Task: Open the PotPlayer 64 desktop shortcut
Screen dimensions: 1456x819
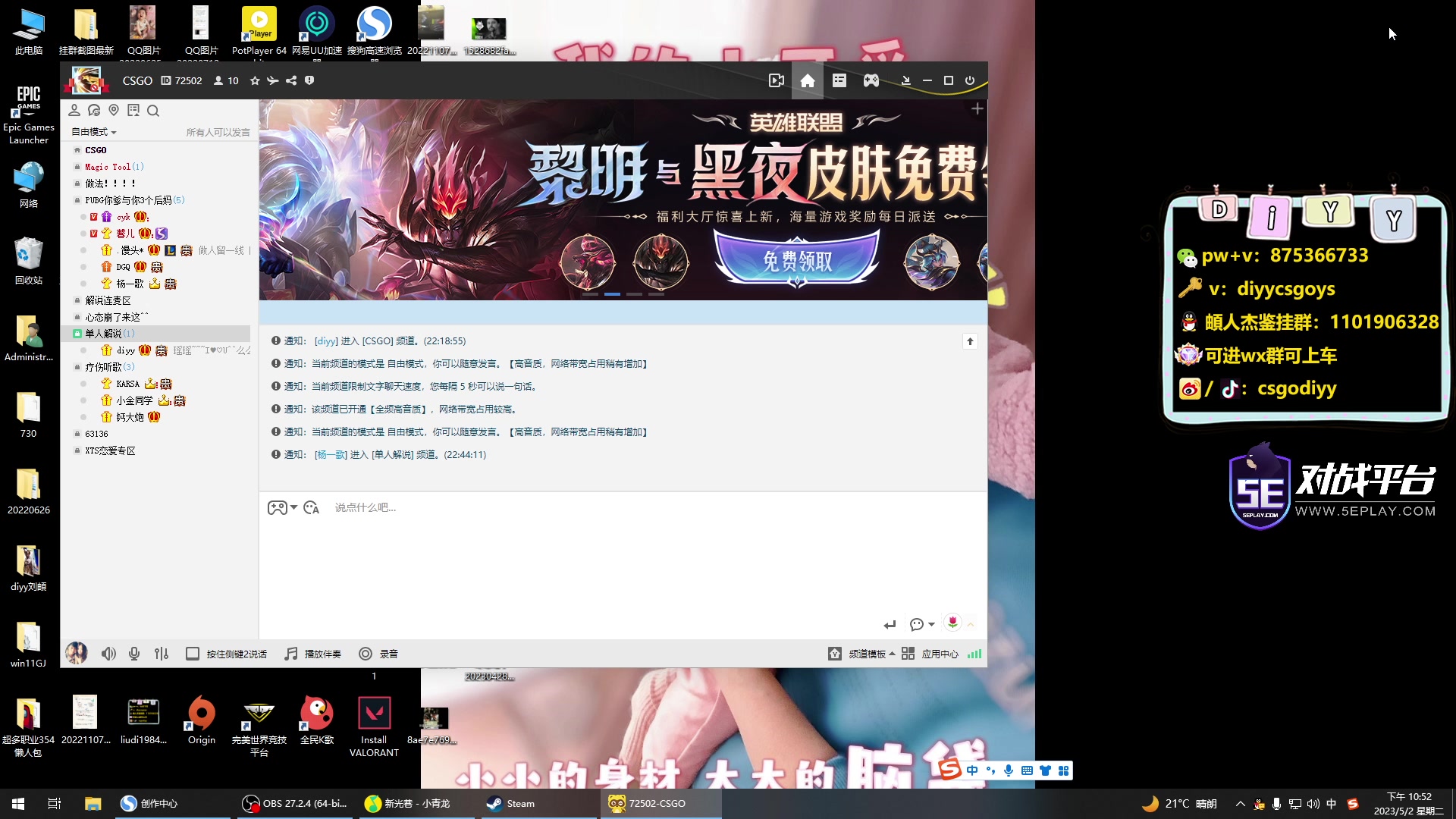Action: tap(259, 32)
